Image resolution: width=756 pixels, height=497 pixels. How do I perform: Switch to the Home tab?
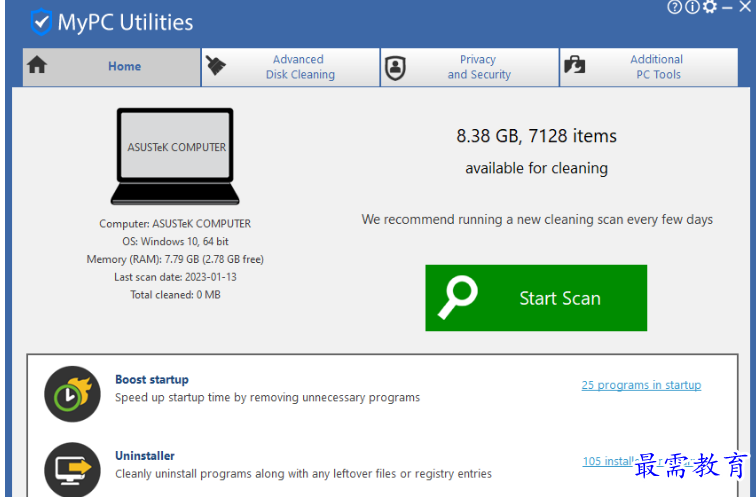111,67
